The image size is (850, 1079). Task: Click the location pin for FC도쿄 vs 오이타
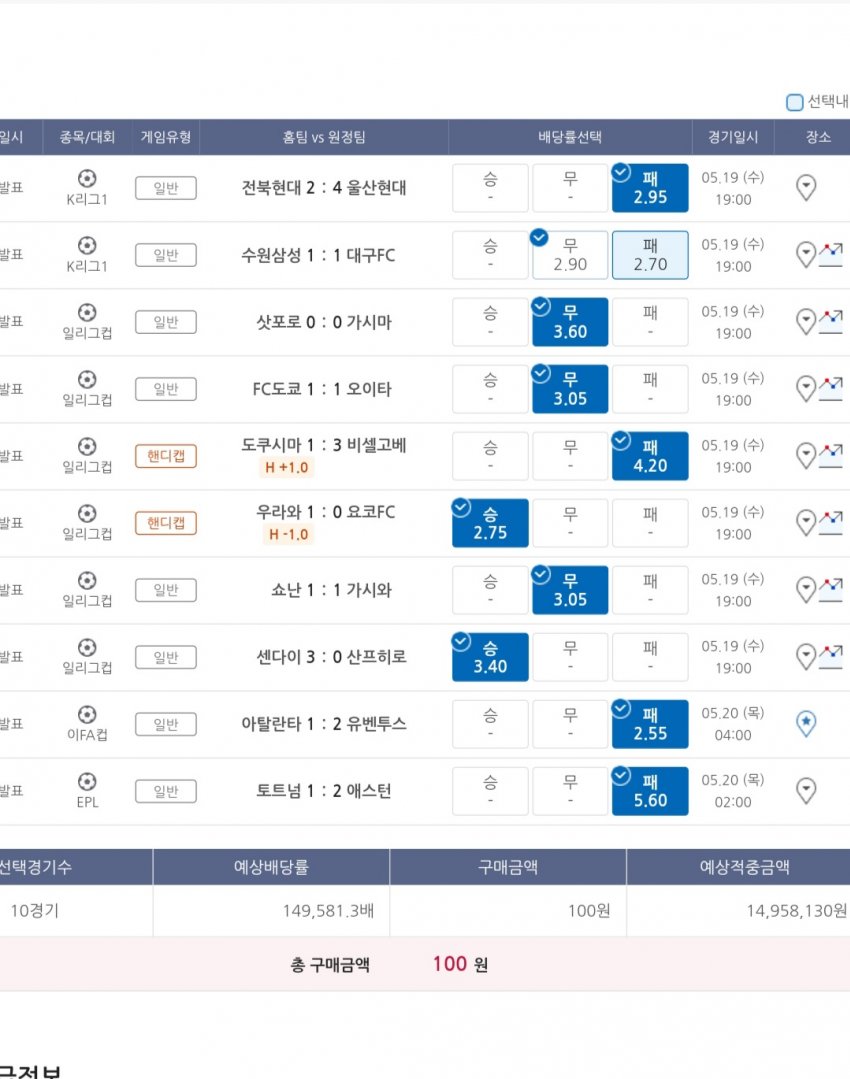[806, 389]
